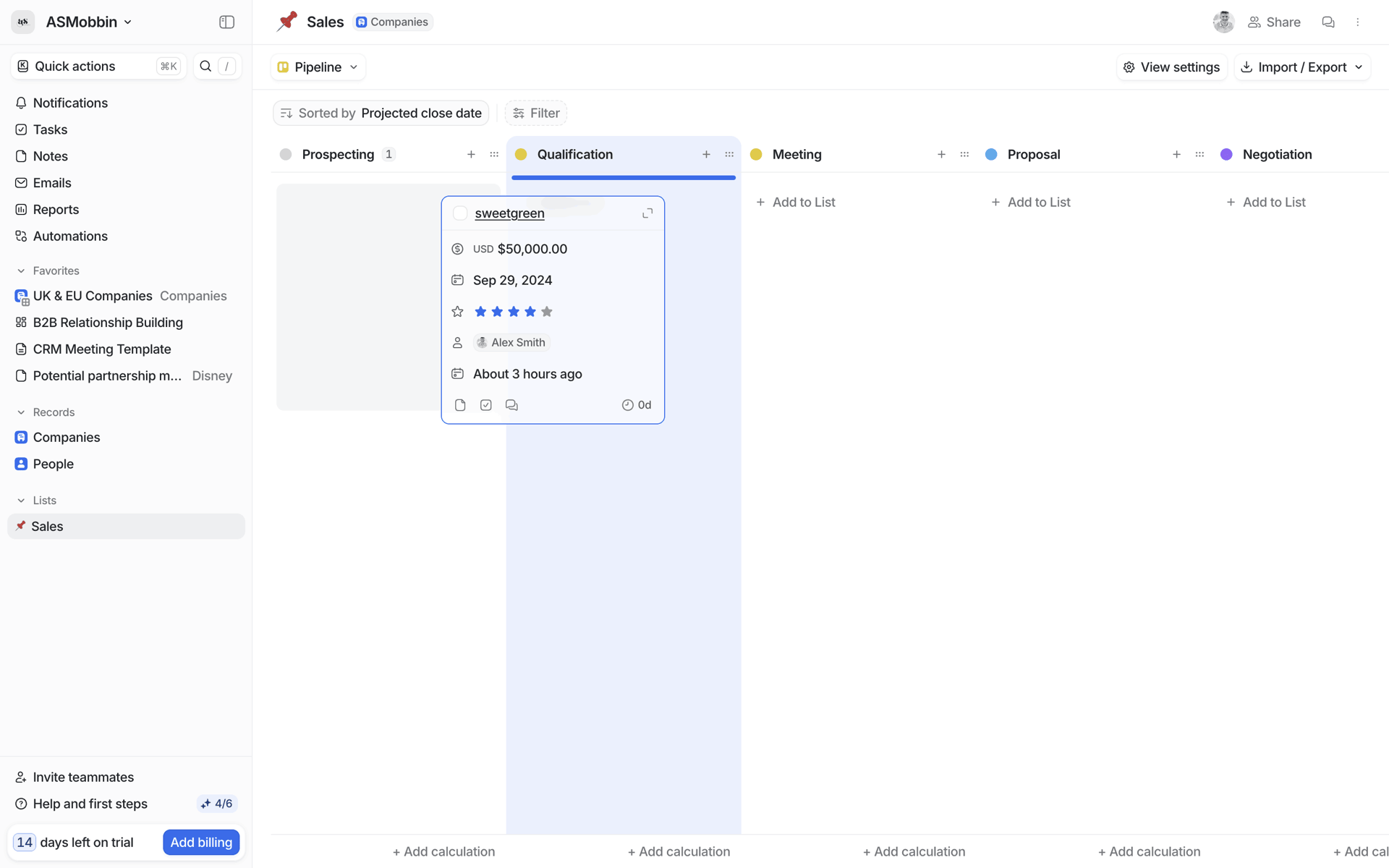
Task: Select the Sales list in sidebar
Action: click(x=126, y=527)
